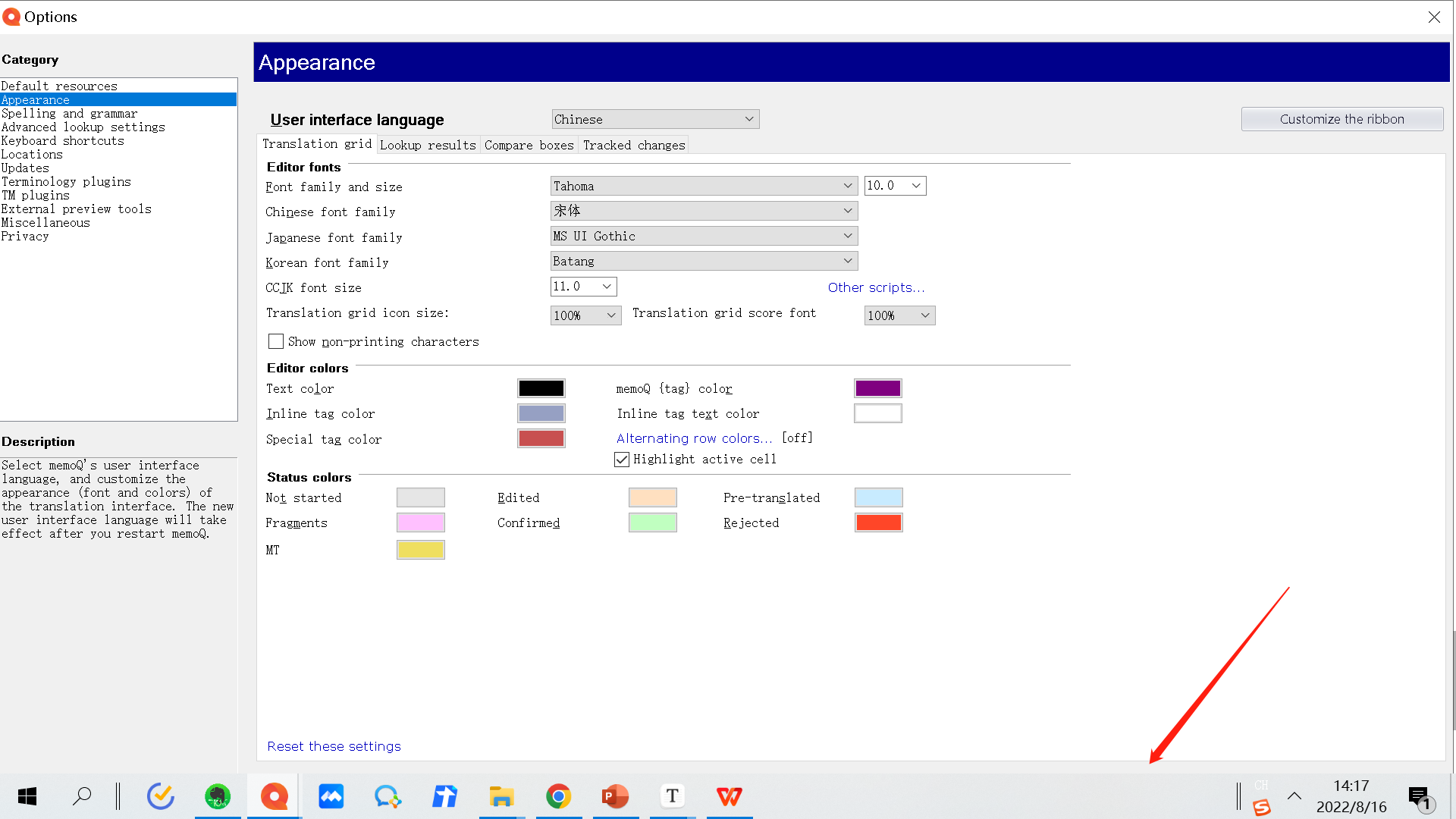1456x819 pixels.
Task: Open the WPS Office taskbar icon
Action: 730,796
